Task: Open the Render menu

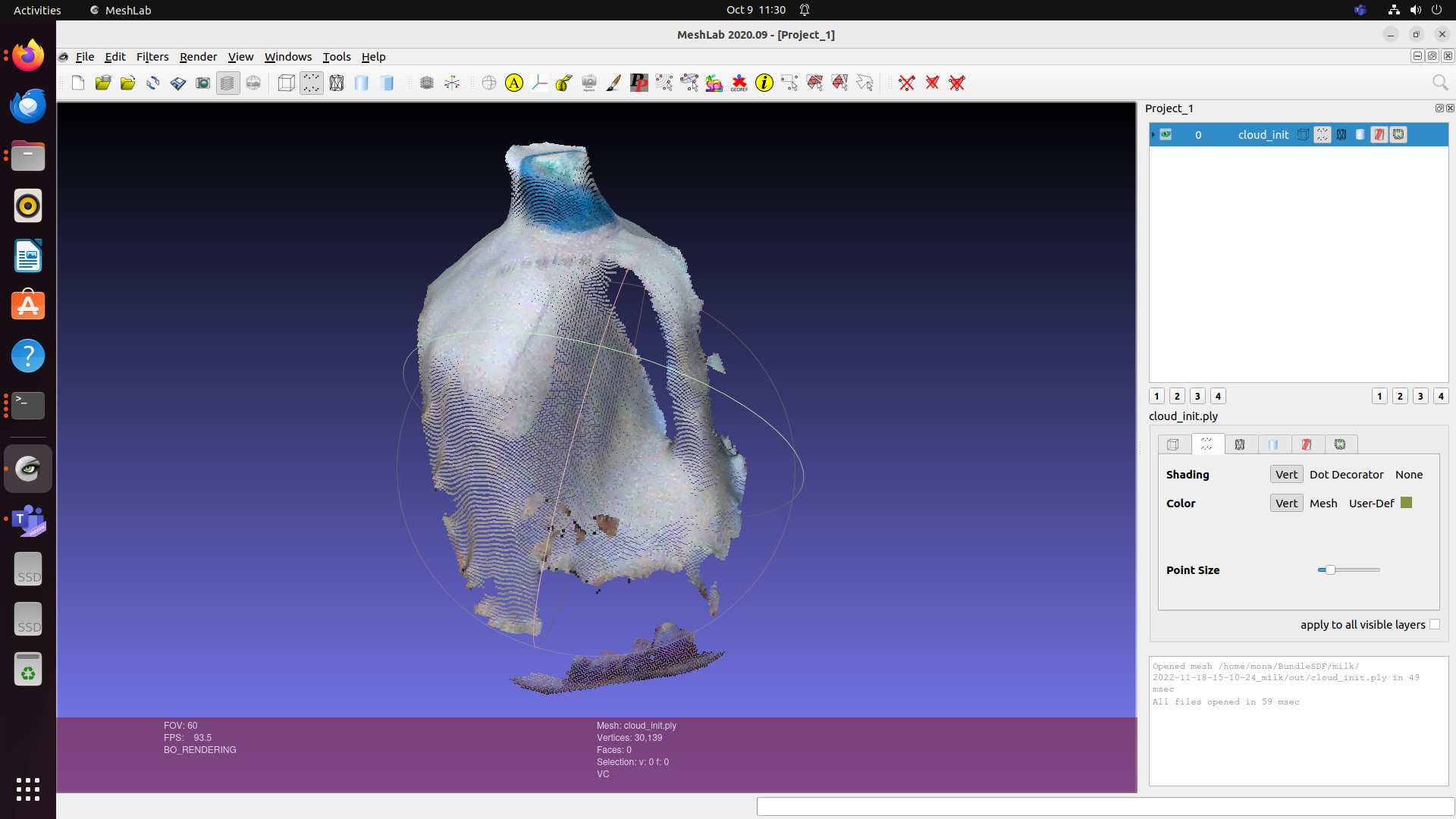Action: (198, 57)
